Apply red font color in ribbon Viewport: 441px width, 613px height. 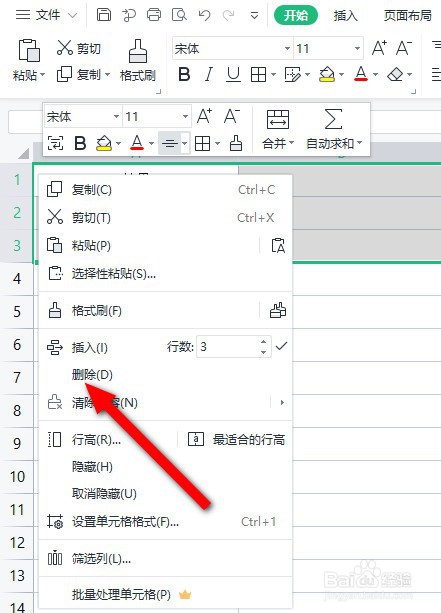click(x=361, y=74)
